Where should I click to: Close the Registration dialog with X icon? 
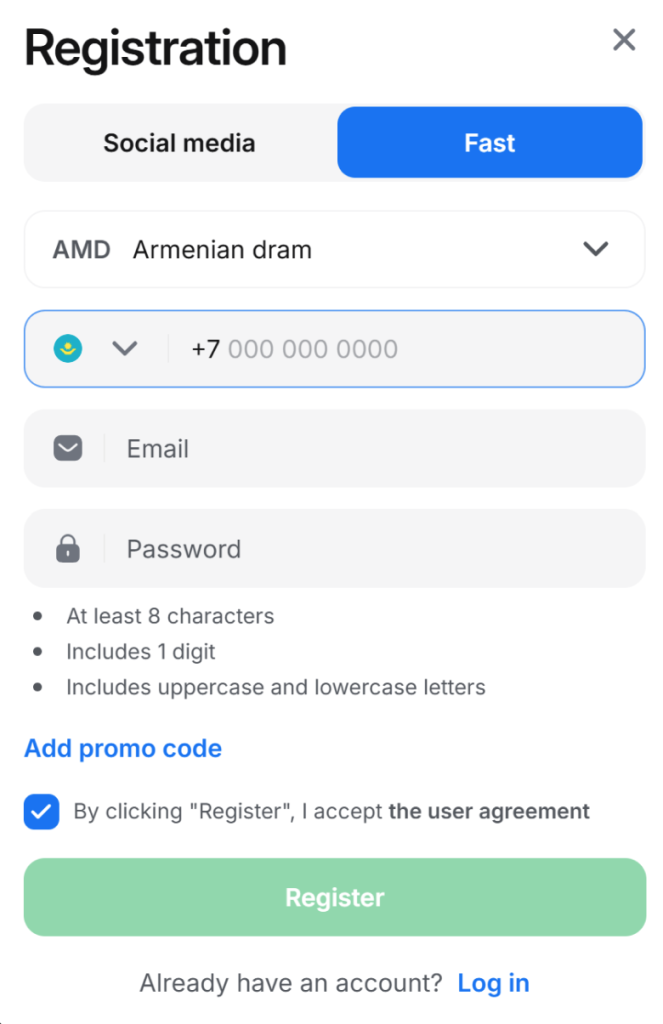624,40
